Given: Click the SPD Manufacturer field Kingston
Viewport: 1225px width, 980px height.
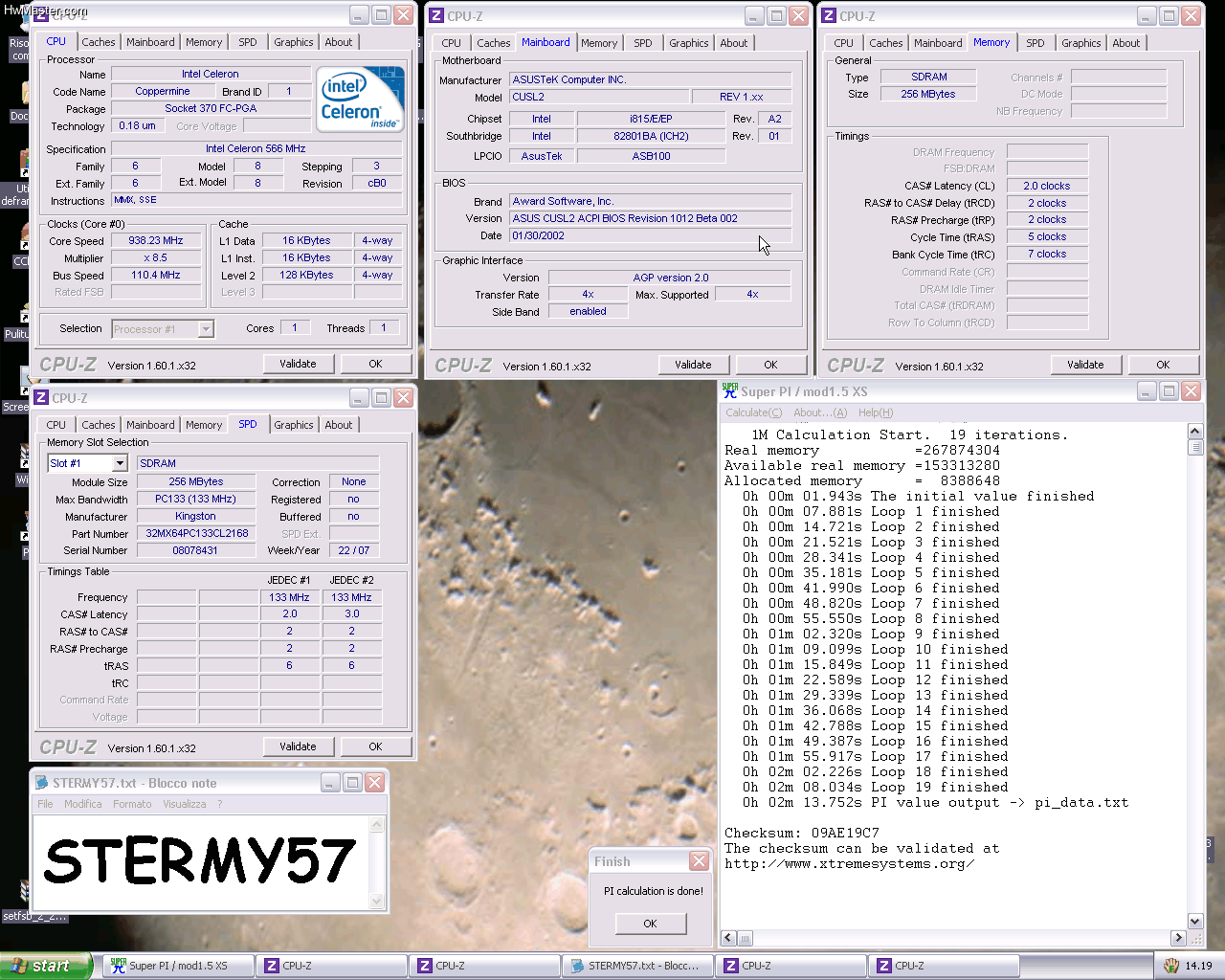Looking at the screenshot, I should click(196, 517).
